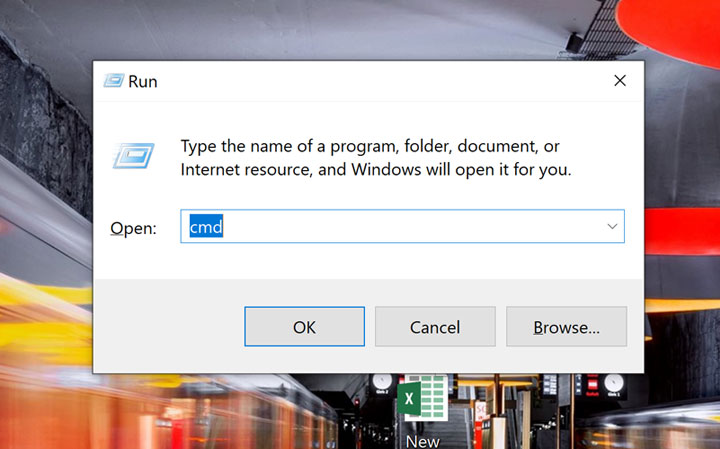Screen dimensions: 720x449
Task: Click the "Run" title text
Action: 143,82
